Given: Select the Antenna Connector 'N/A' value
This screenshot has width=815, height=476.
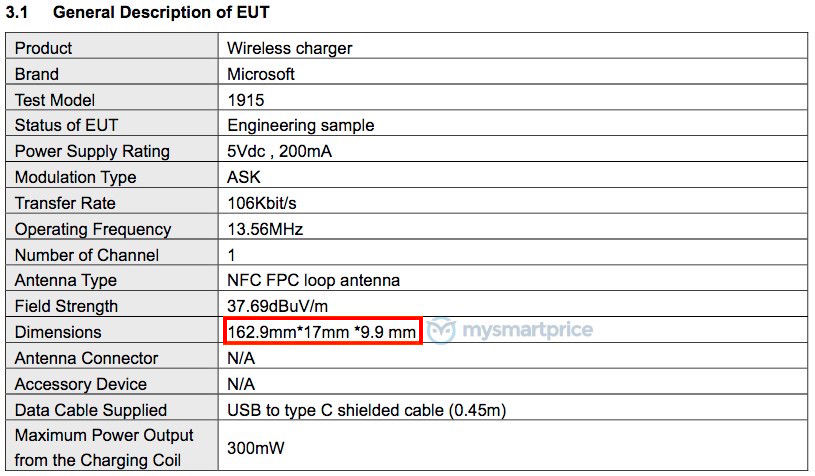Looking at the screenshot, I should [241, 358].
